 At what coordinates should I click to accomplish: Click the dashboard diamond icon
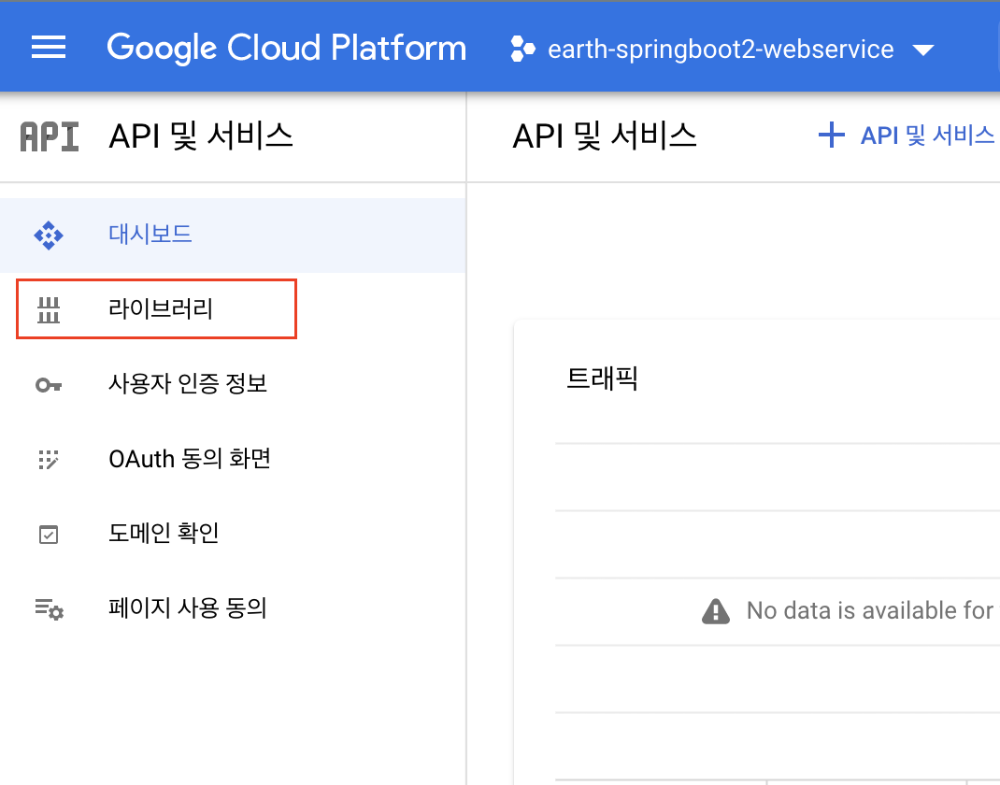tap(48, 235)
